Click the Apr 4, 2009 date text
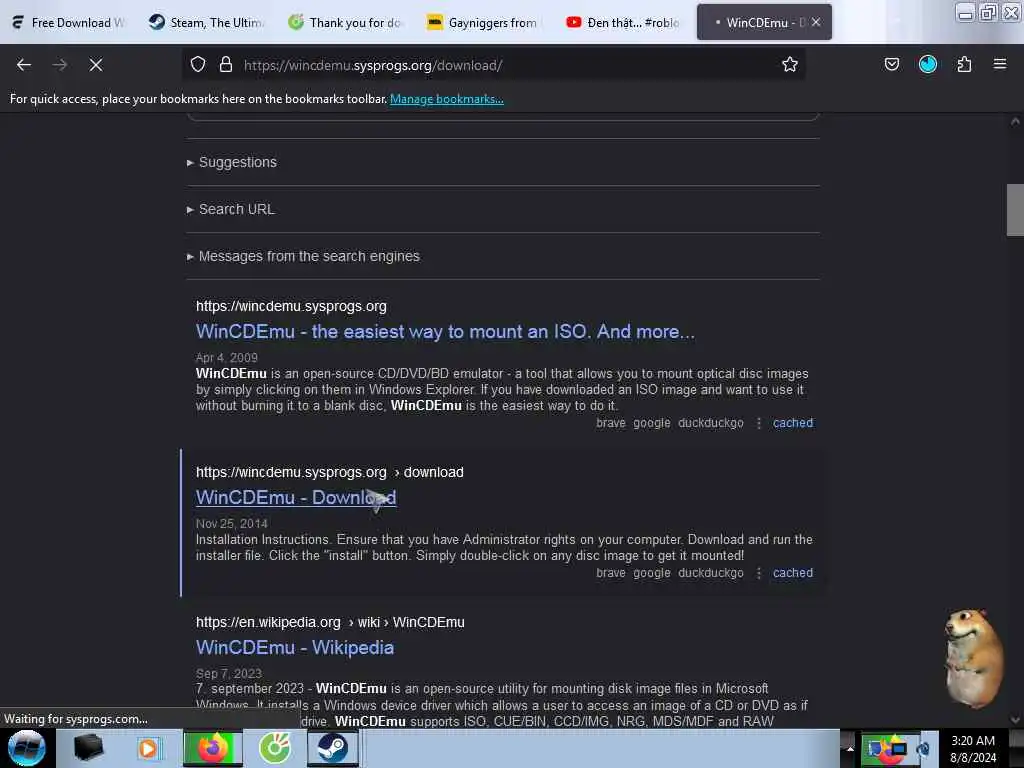The width and height of the screenshot is (1024, 768). (x=227, y=358)
